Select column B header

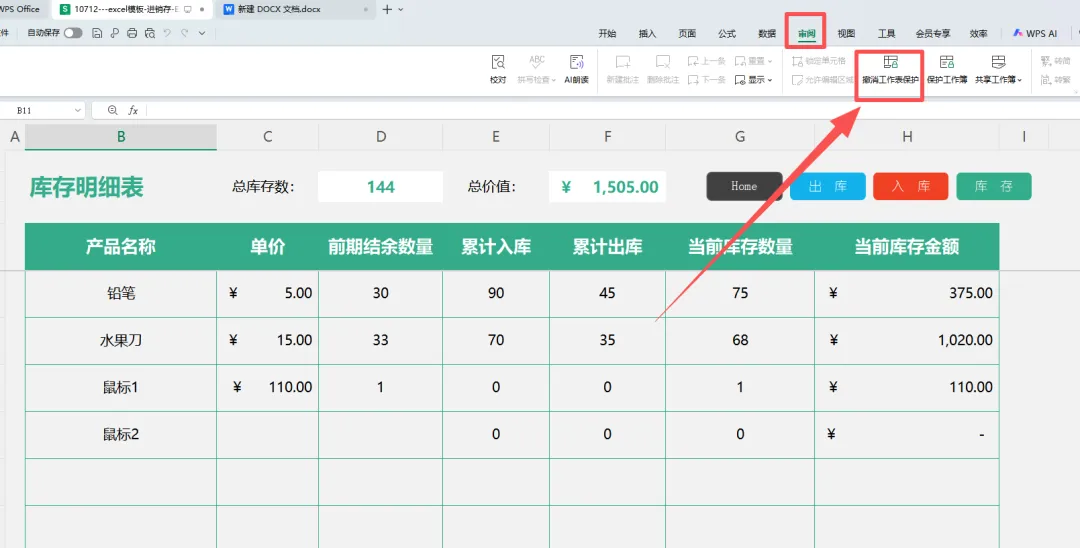pos(121,137)
